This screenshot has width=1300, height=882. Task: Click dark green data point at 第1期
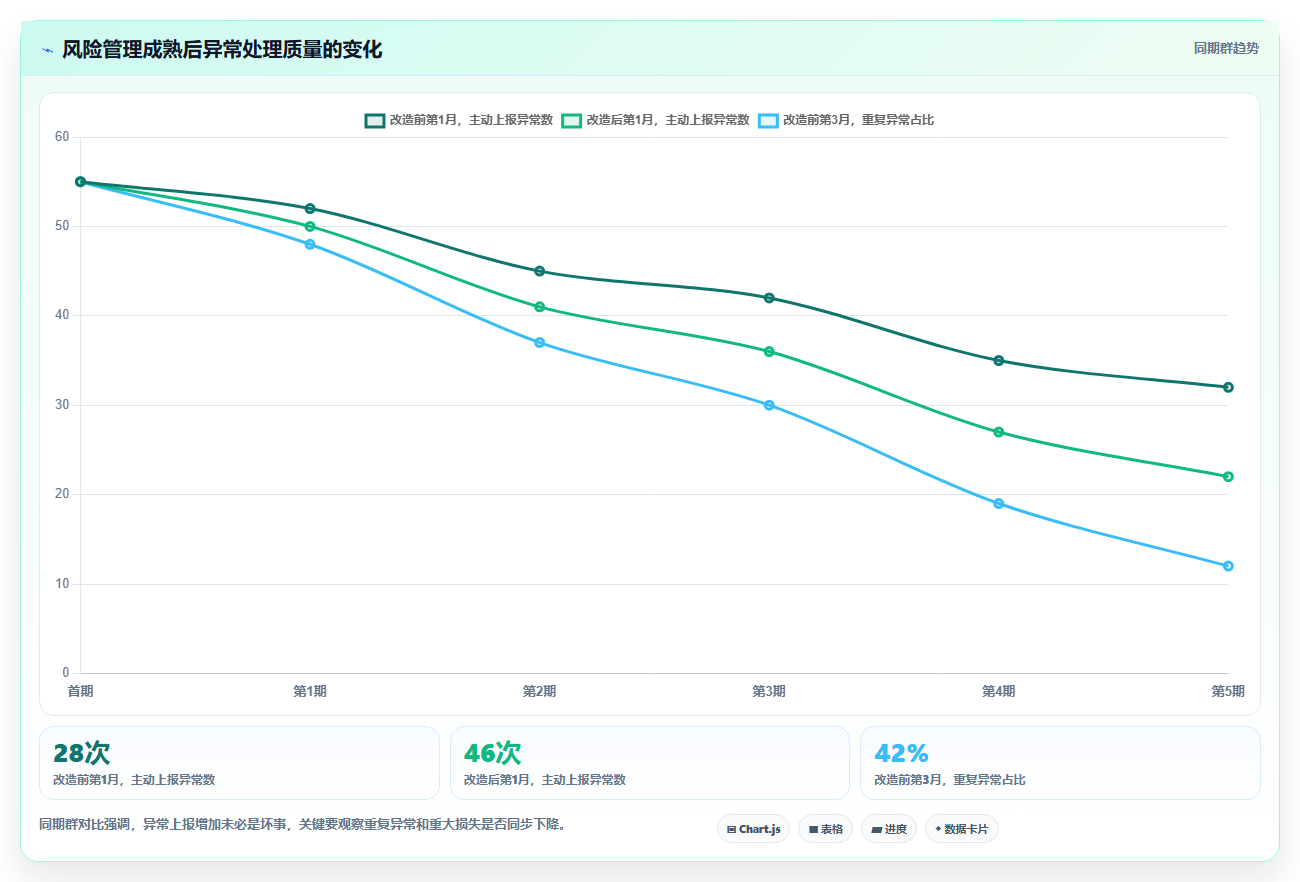(310, 209)
